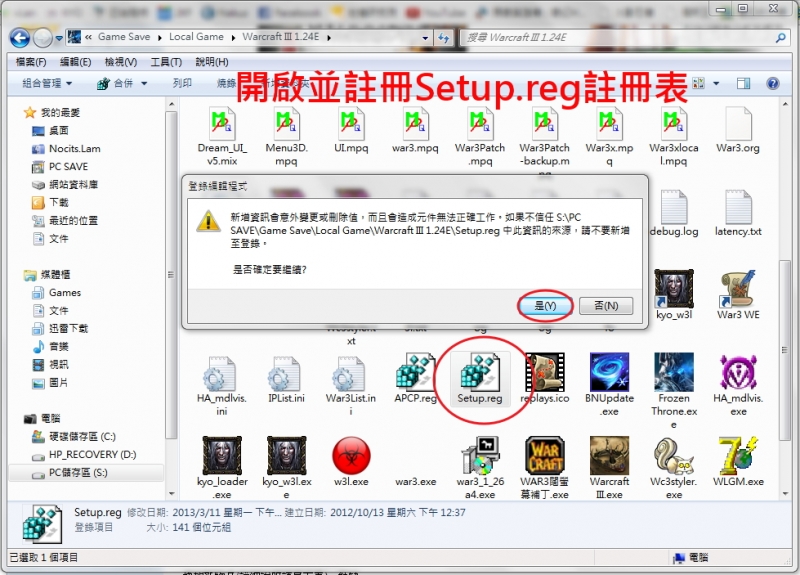Toggle the preview pane icon
This screenshot has width=800, height=575.
pyautogui.click(x=743, y=83)
